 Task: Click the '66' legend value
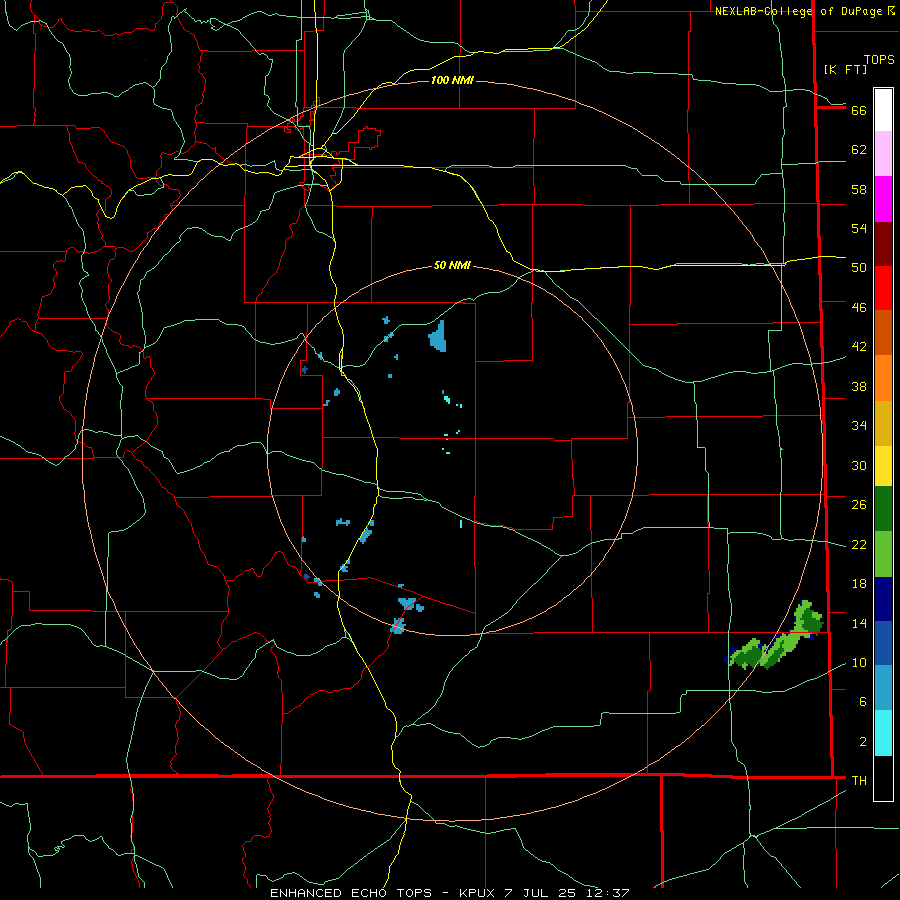point(859,111)
